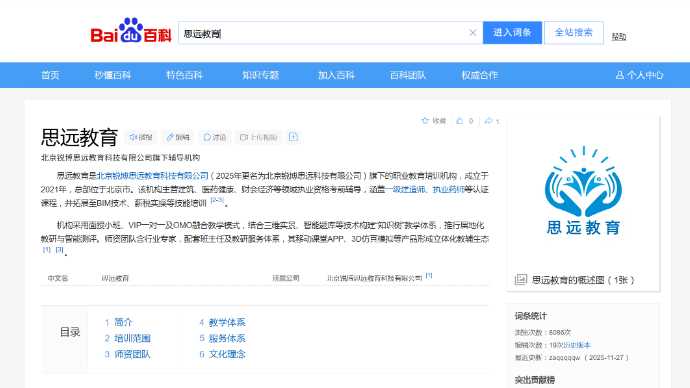
Task: Click the 目录 label
Action: pos(70,333)
